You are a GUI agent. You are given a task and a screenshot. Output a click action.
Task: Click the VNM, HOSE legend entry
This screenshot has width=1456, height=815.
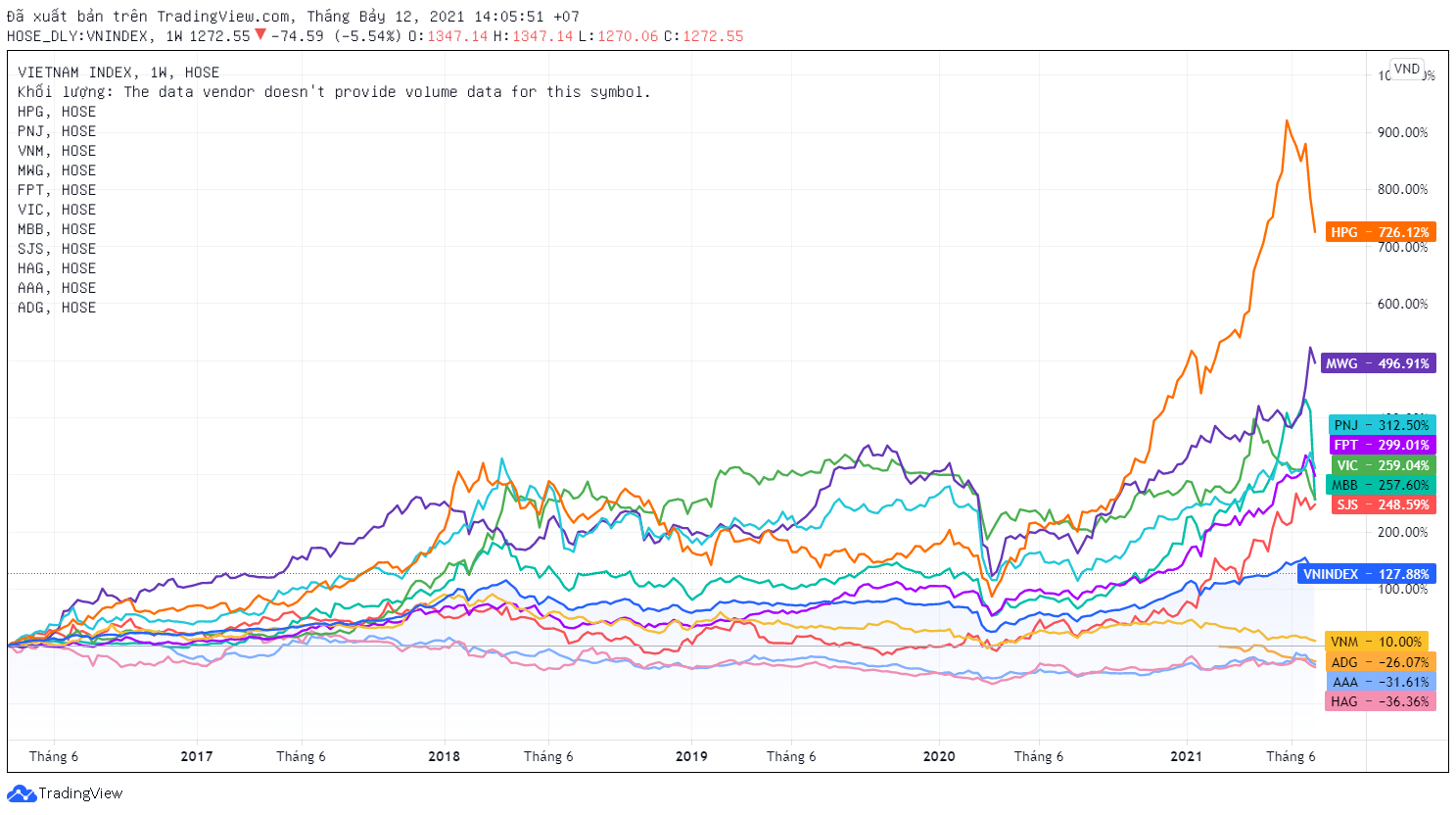coord(57,151)
